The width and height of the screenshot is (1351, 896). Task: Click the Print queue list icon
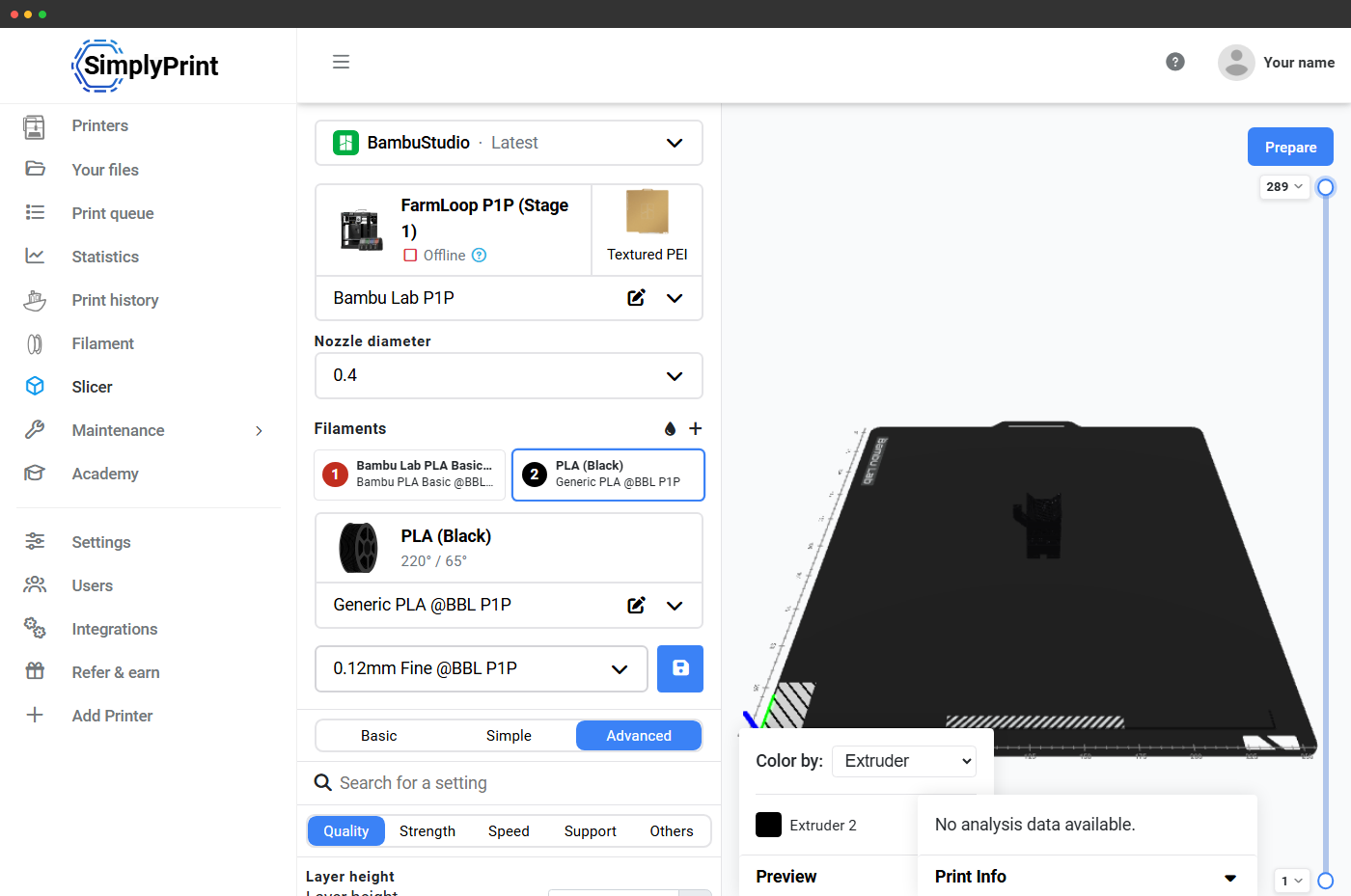35,212
